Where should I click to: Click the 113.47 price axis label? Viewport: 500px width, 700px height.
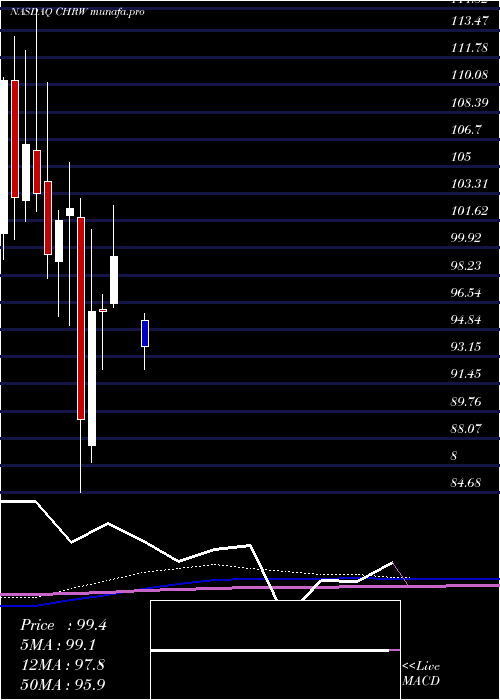coord(469,21)
